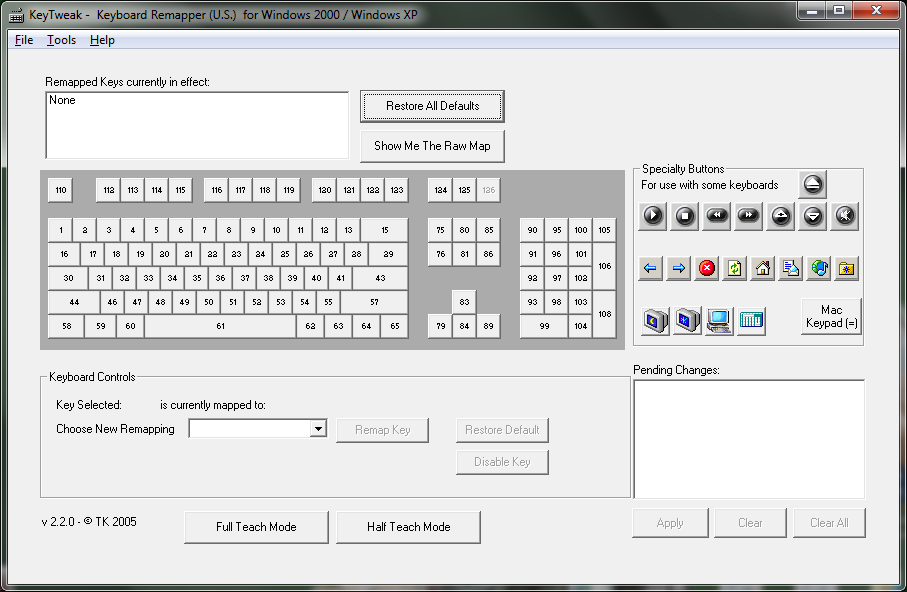Image resolution: width=907 pixels, height=592 pixels.
Task: Click Show Me The Raw Map
Action: (432, 146)
